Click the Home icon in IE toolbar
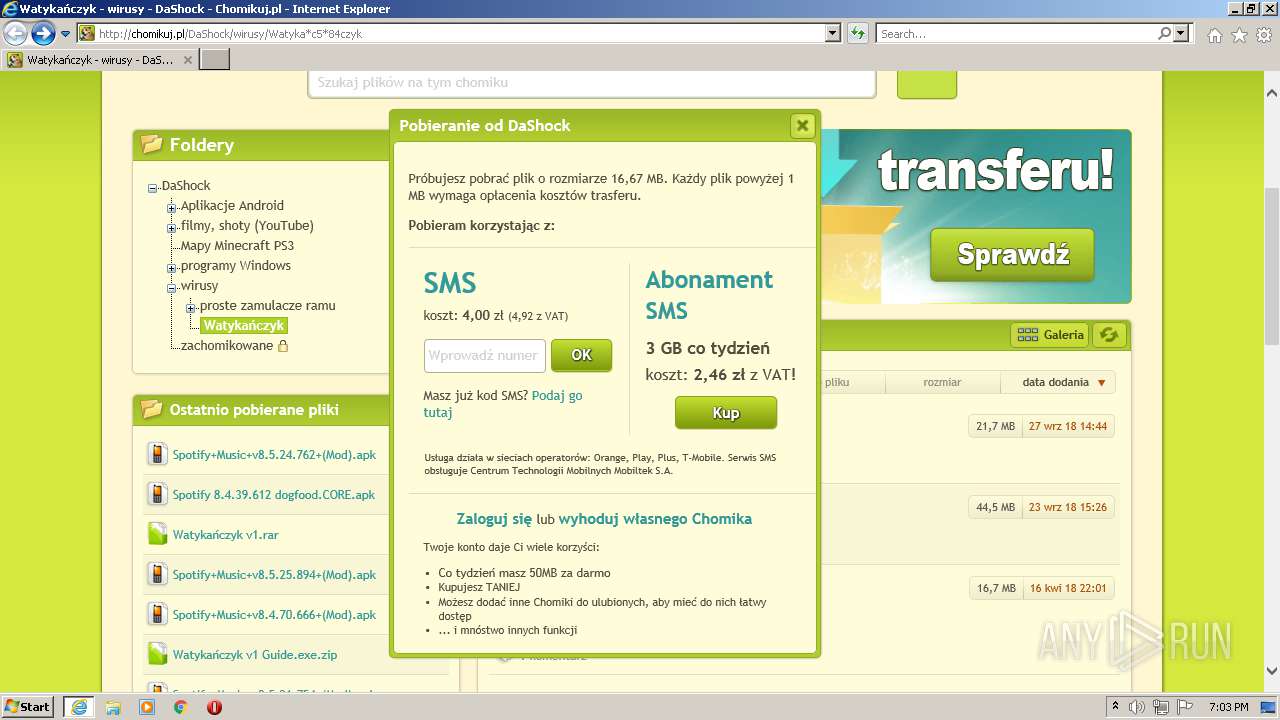 point(1214,35)
